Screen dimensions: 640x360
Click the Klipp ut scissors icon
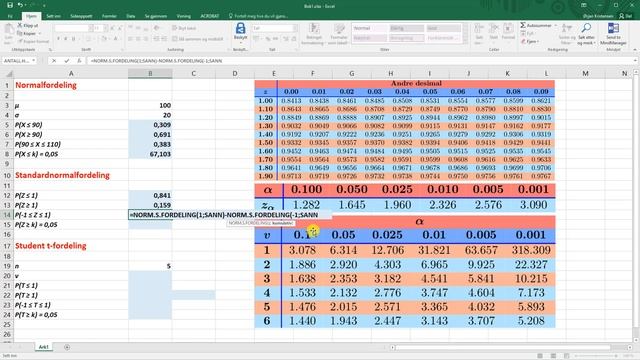tap(20, 25)
